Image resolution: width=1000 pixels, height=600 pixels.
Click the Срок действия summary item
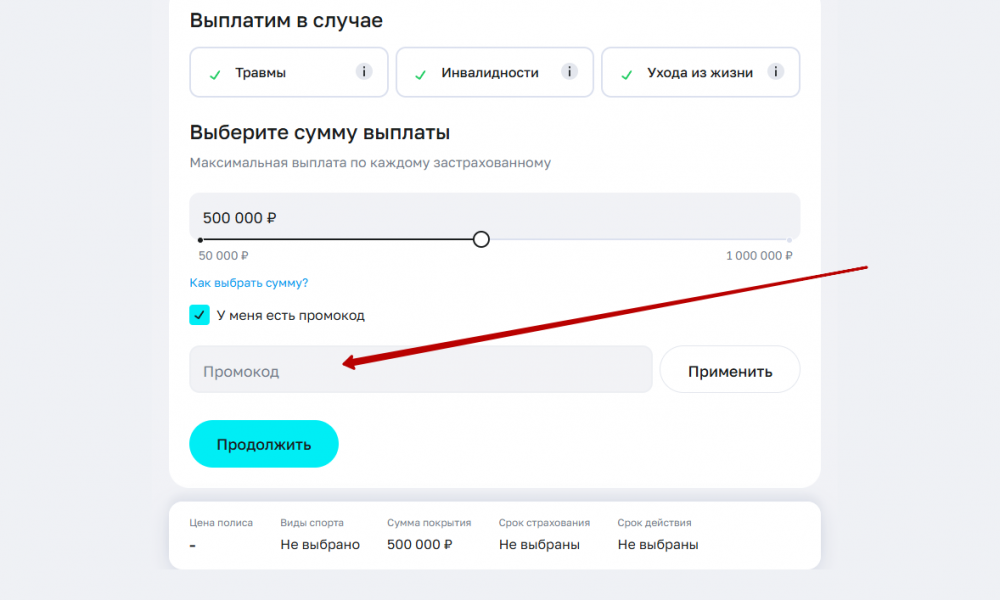[x=658, y=534]
